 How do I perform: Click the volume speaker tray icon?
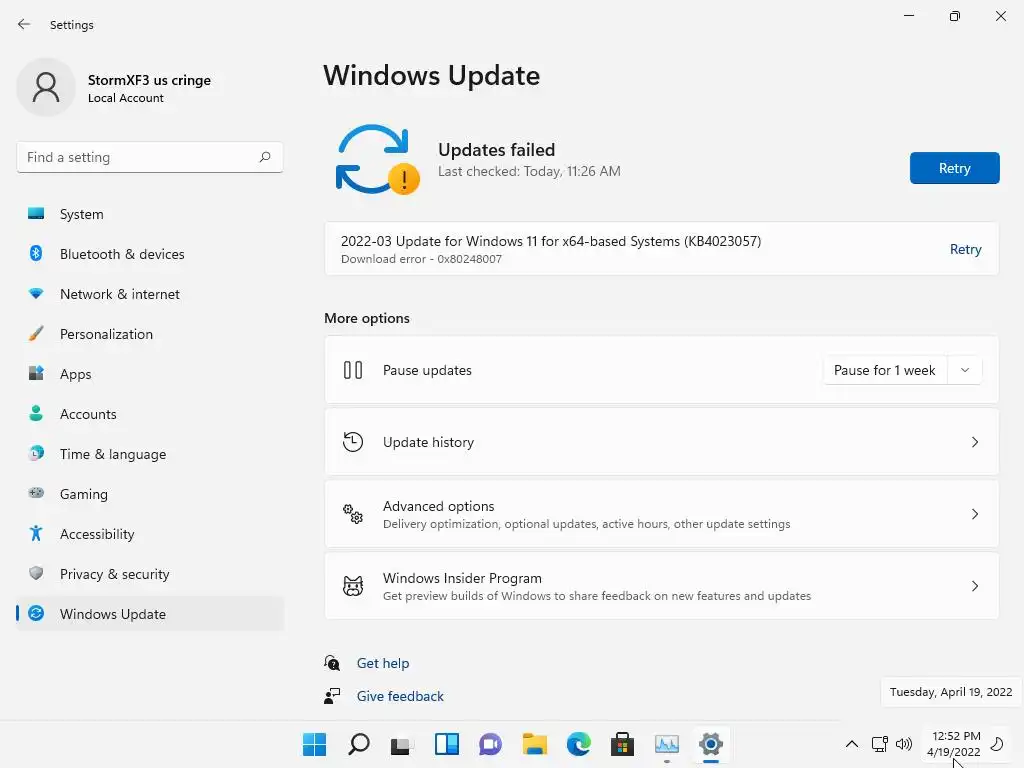pos(904,744)
